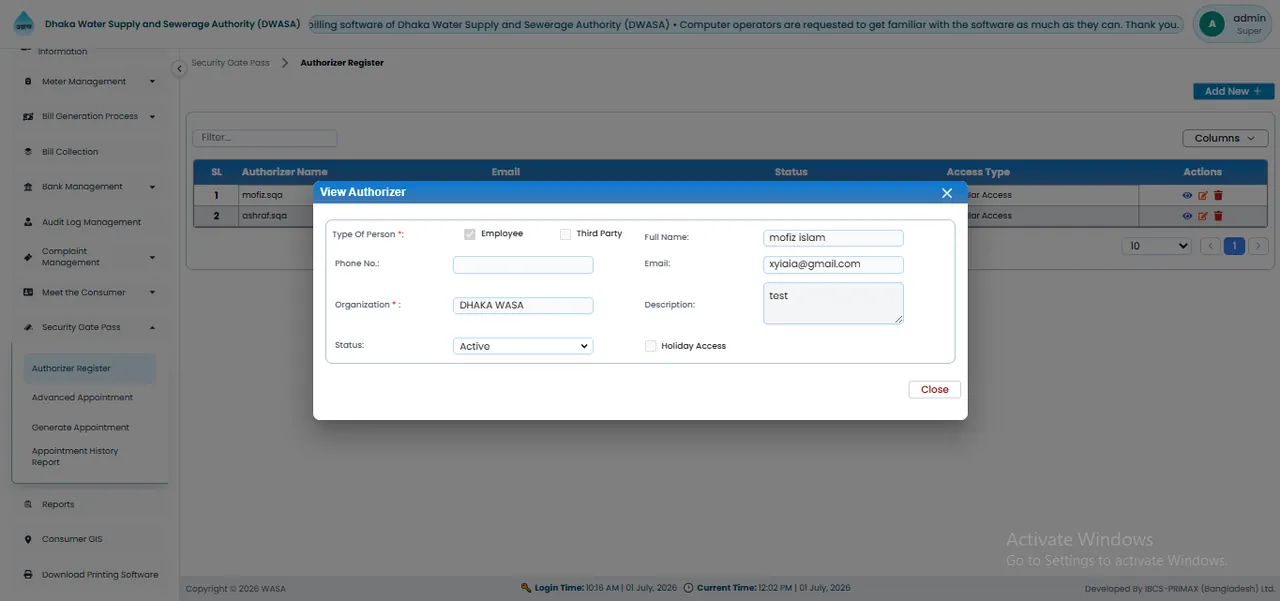This screenshot has height=601, width=1280.
Task: Open Appointment History Report
Action: (x=75, y=457)
